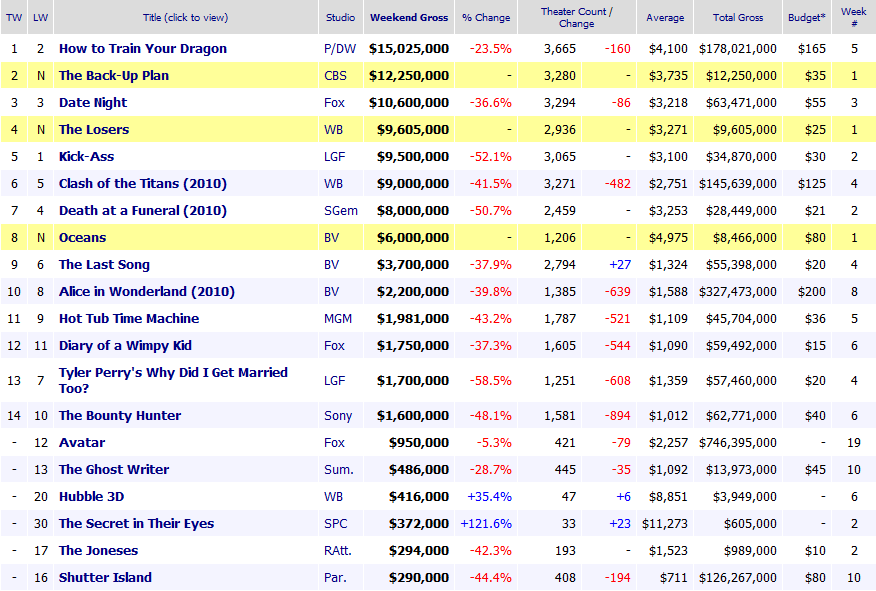Image resolution: width=876 pixels, height=591 pixels.
Task: Open the Avatar movie link
Action: pyautogui.click(x=82, y=442)
